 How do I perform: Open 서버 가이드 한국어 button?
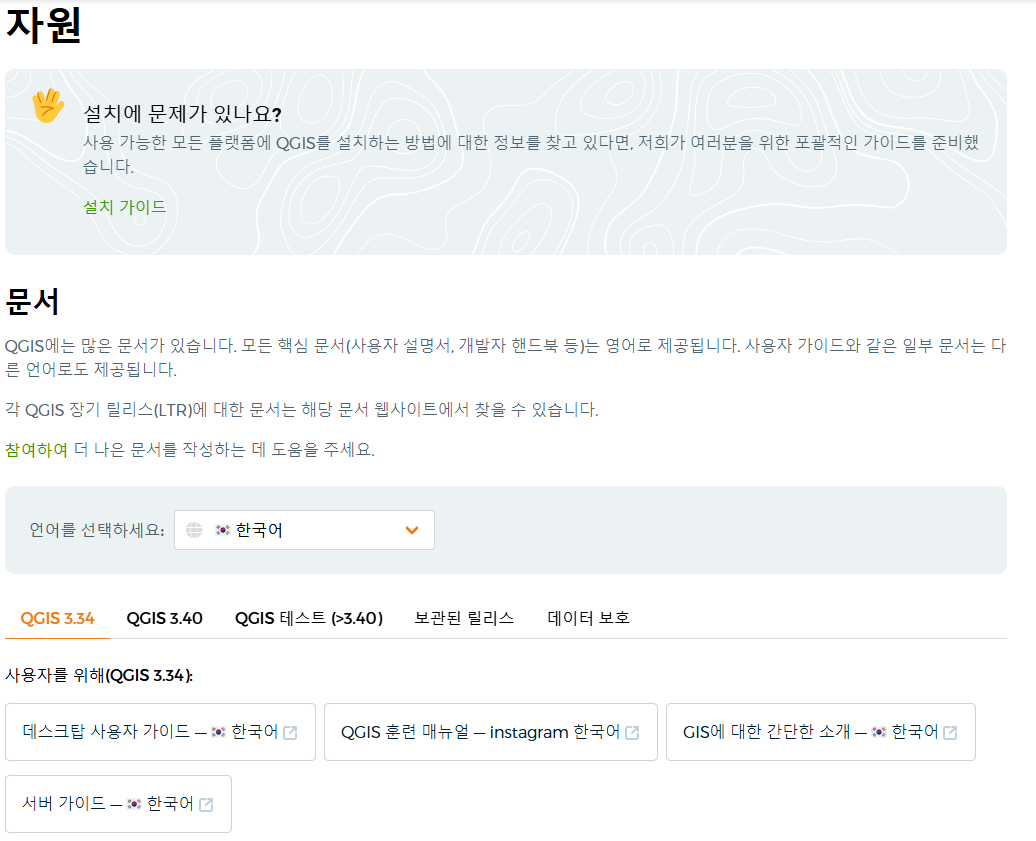coord(118,804)
